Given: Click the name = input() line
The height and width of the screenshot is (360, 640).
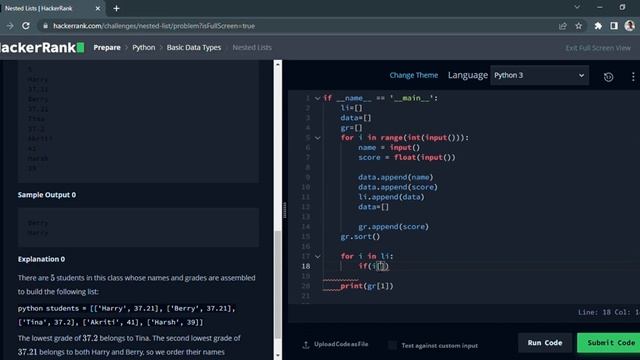Looking at the screenshot, I should coord(389,147).
